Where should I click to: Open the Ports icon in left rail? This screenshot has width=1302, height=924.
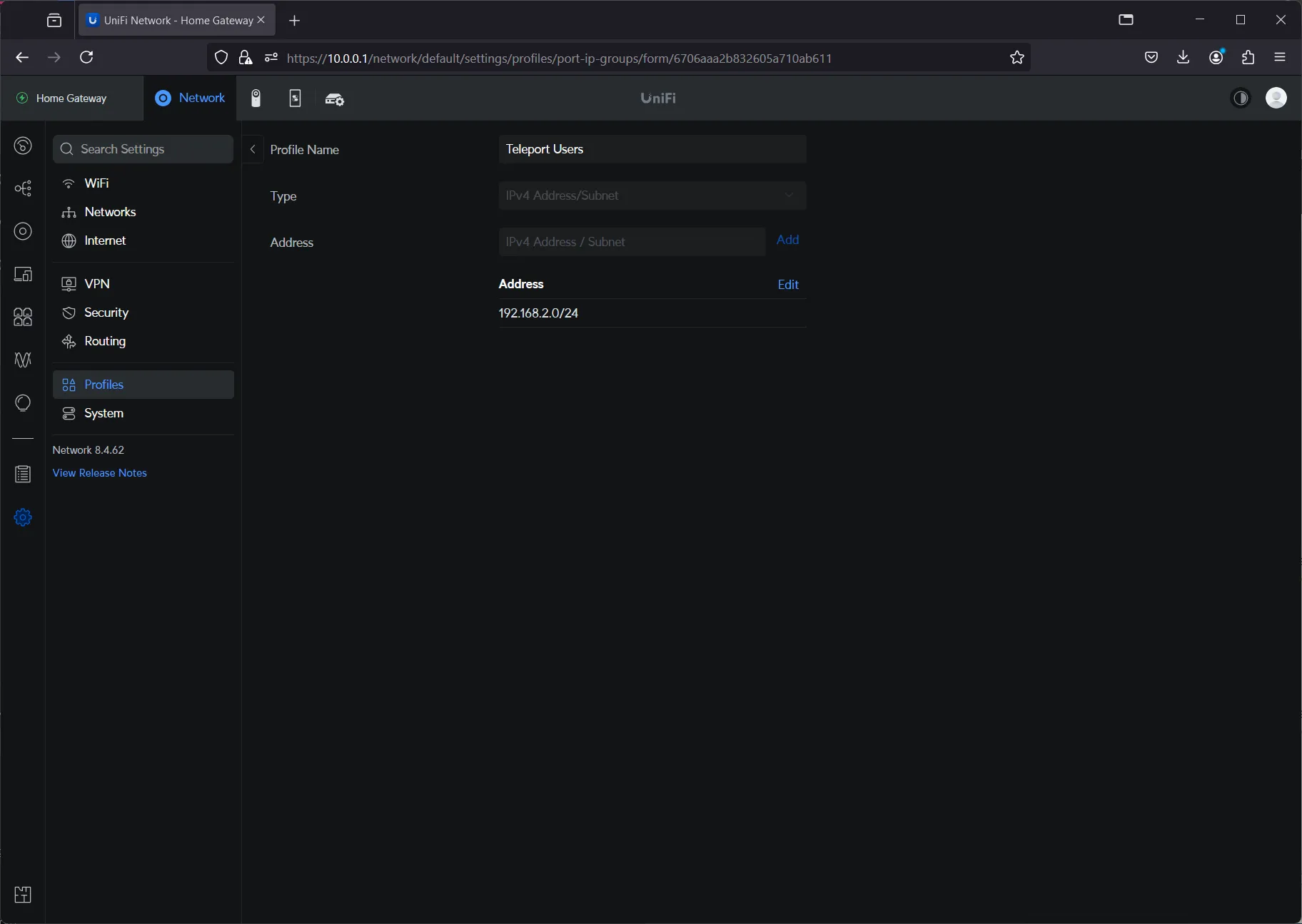(23, 317)
